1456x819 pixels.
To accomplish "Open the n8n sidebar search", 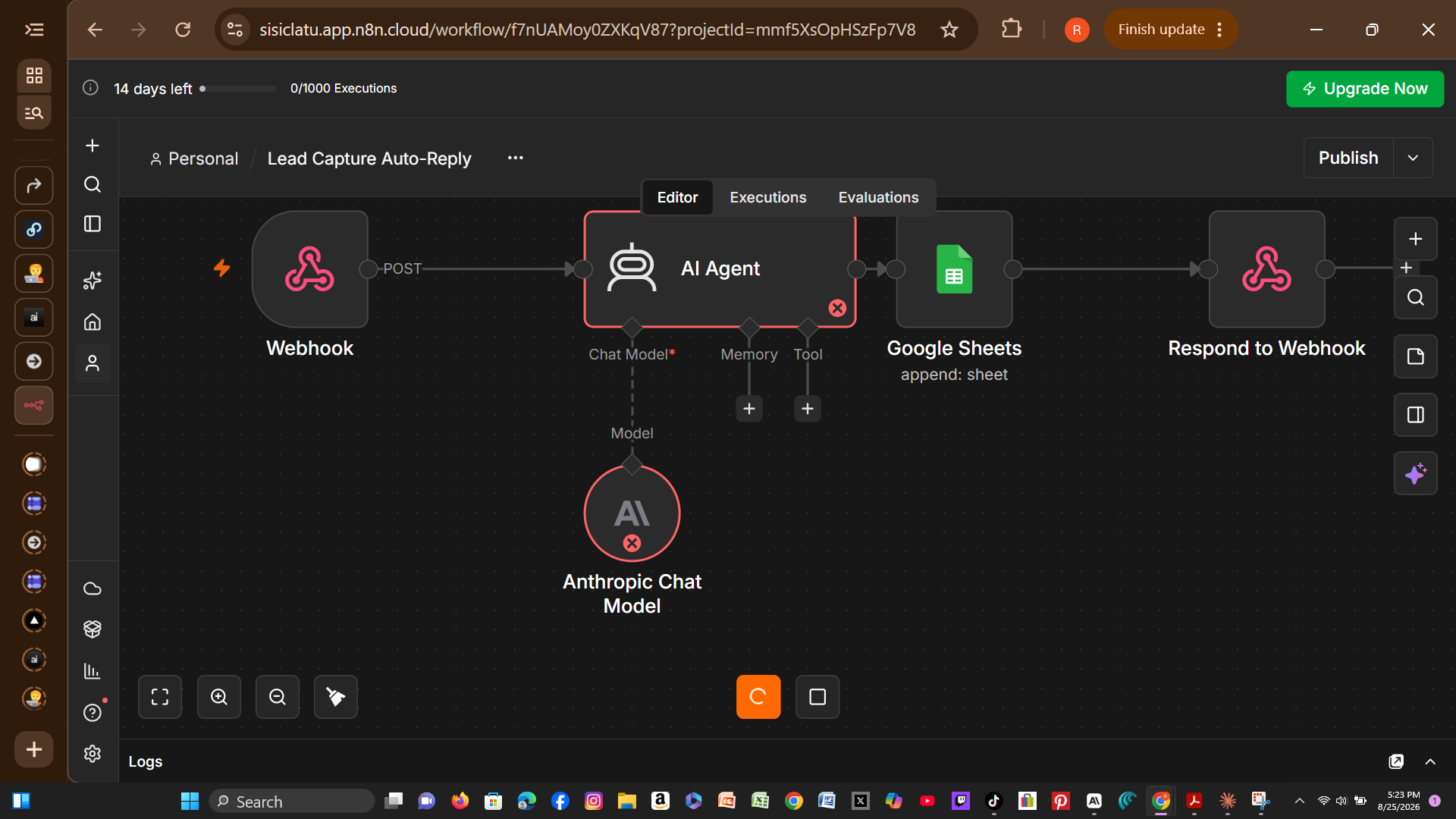I will (93, 184).
